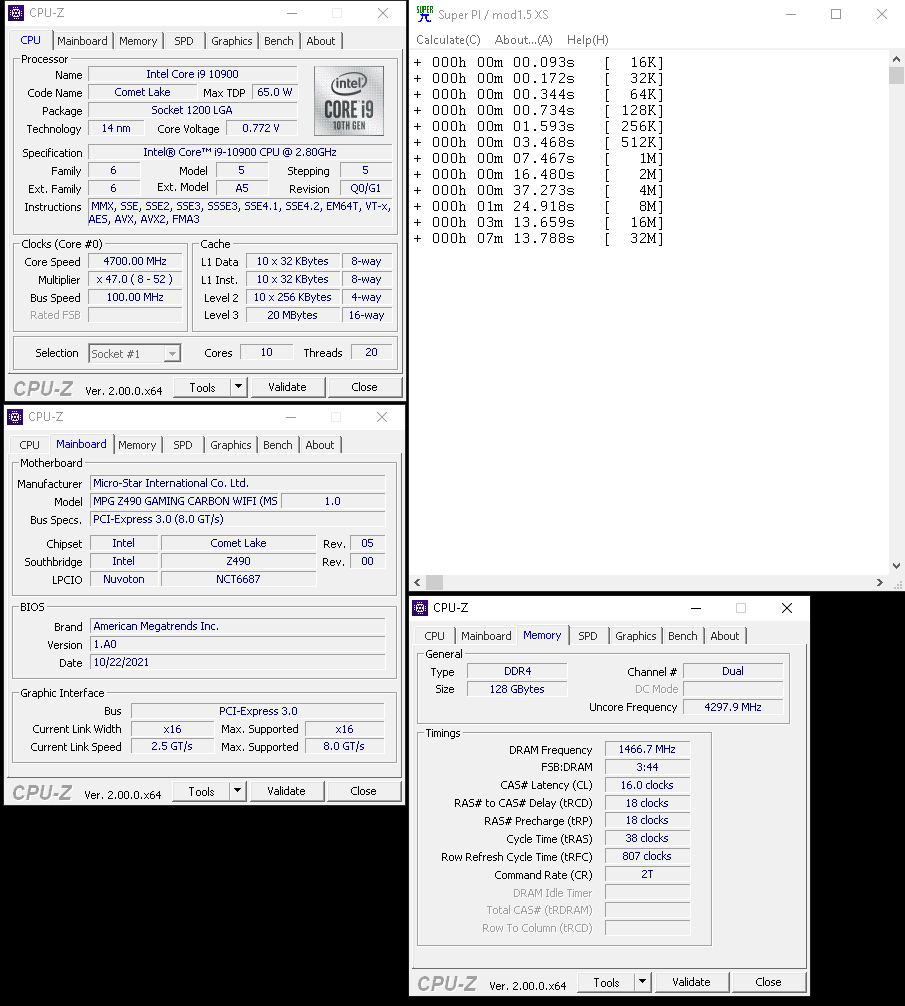Click Validate button in Mainboard window

286,791
